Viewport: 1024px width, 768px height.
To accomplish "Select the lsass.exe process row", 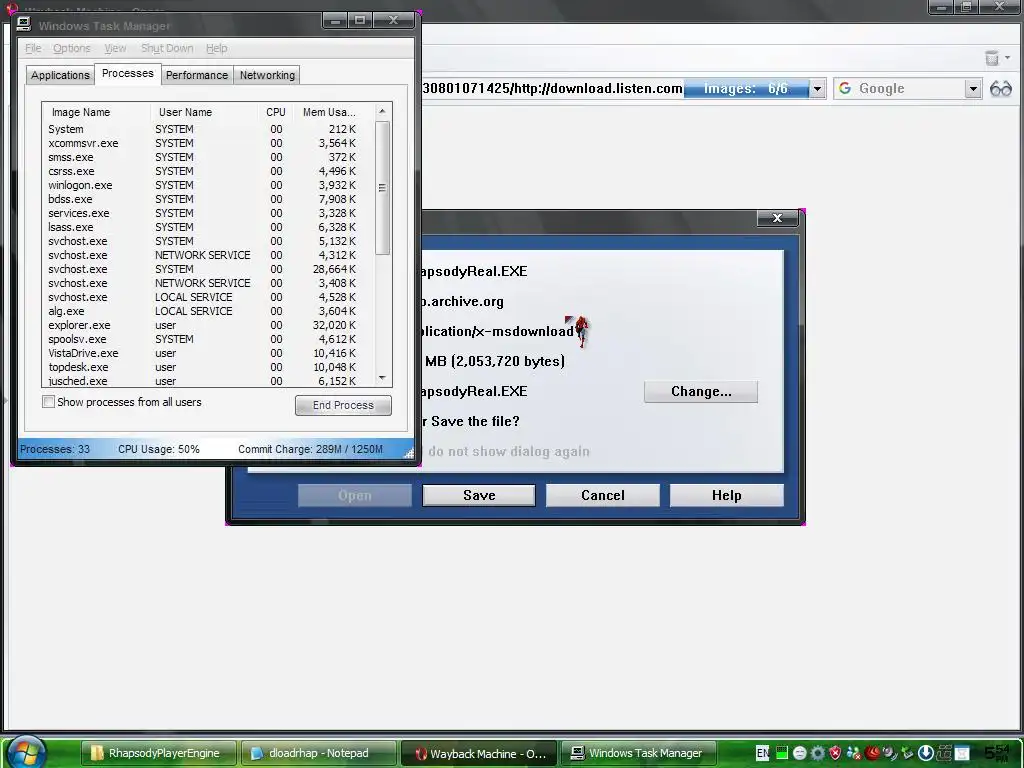I will tap(208, 227).
